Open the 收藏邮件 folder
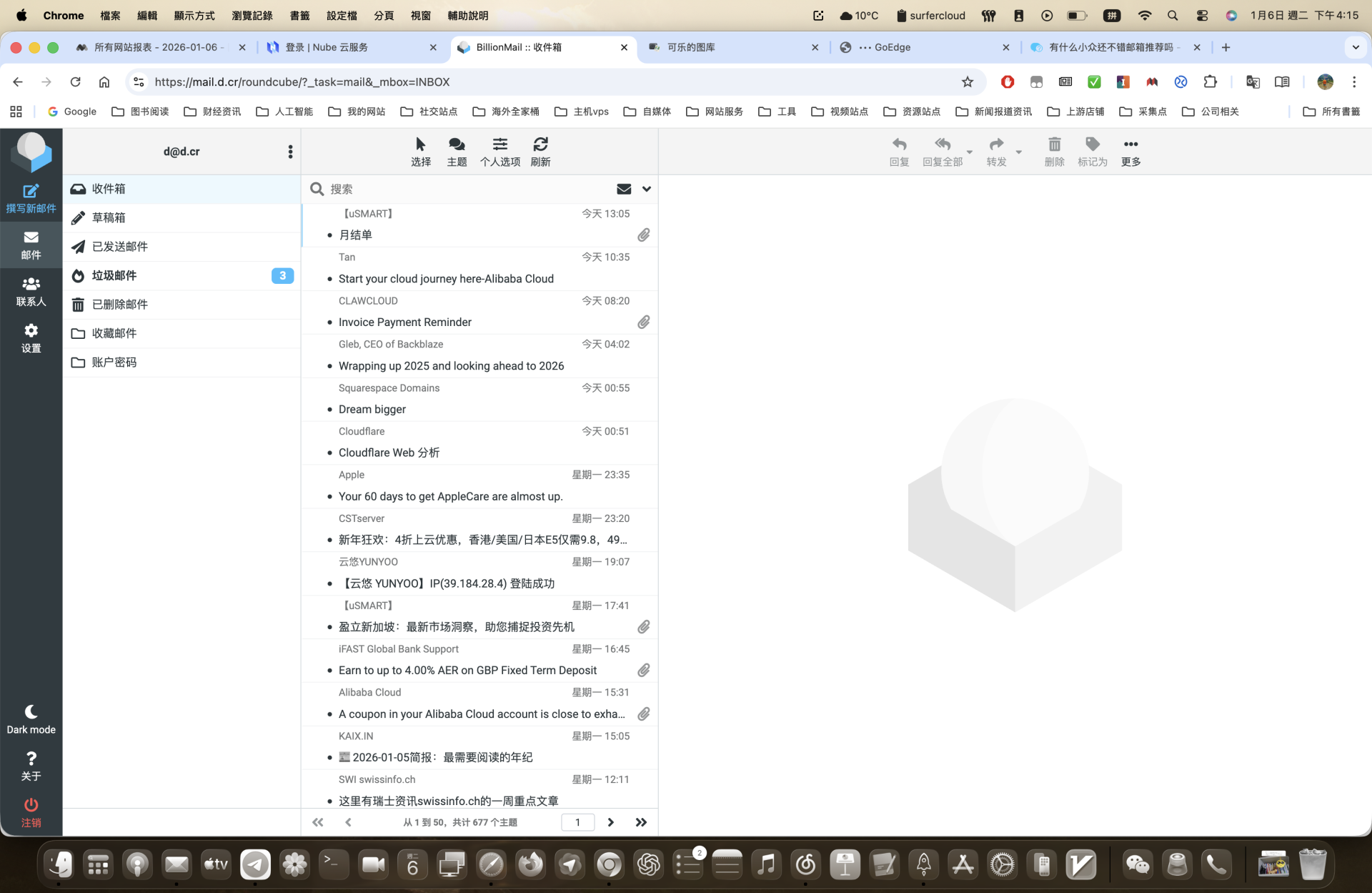The image size is (1372, 893). pos(182,333)
